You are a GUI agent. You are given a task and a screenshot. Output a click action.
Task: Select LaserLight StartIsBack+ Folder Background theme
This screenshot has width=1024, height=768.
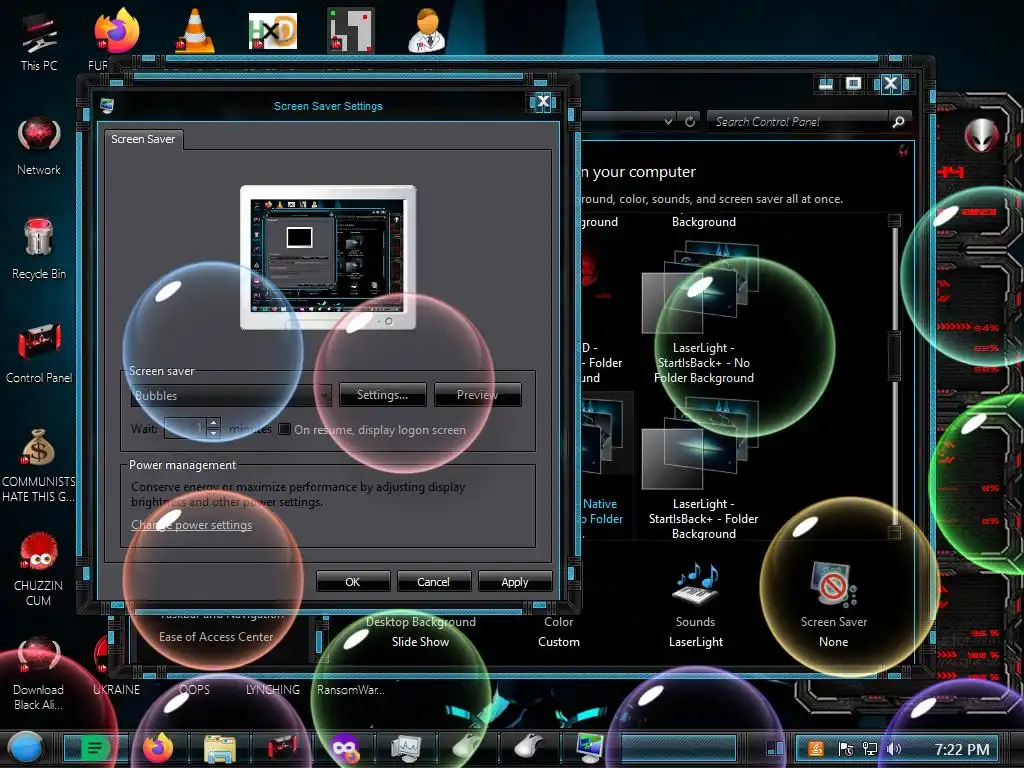click(703, 469)
